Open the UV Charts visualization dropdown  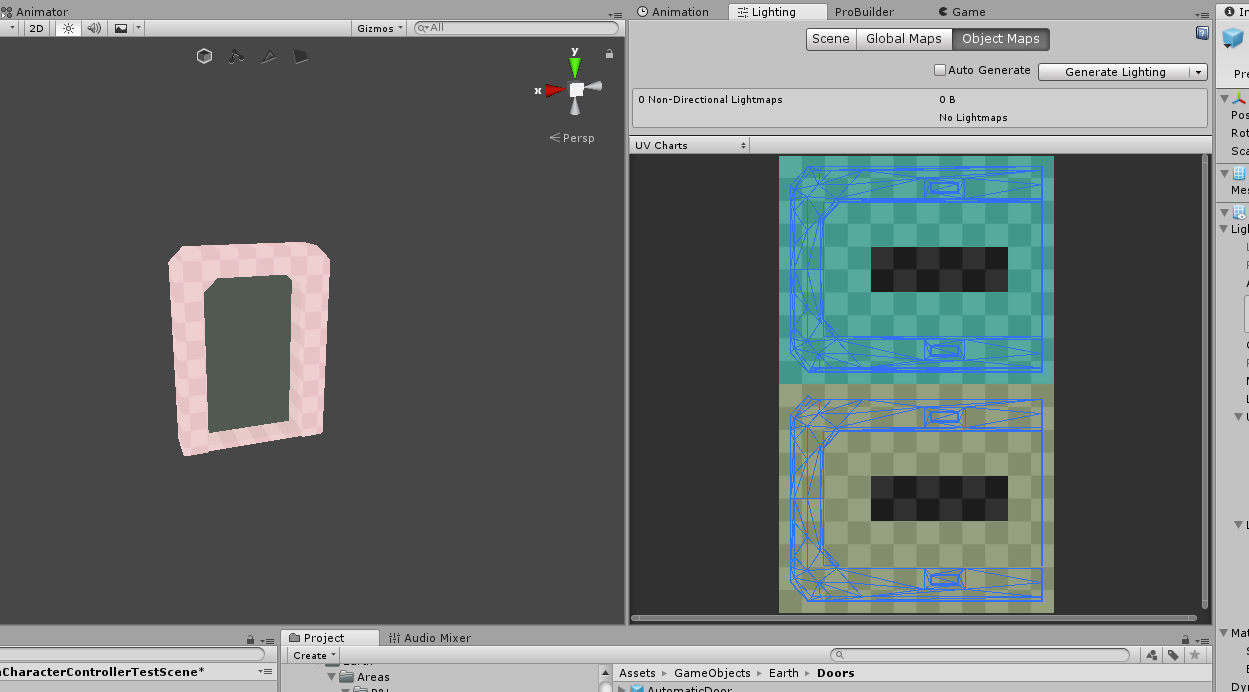(689, 145)
